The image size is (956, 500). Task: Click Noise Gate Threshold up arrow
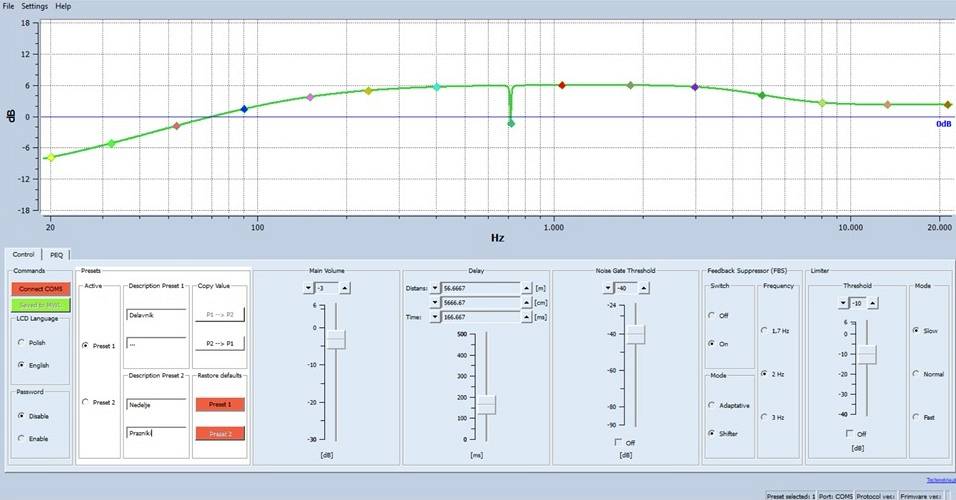[x=644, y=288]
